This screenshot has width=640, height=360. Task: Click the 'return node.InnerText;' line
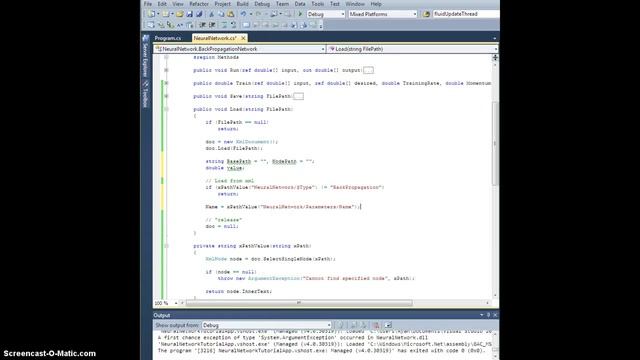tap(238, 291)
